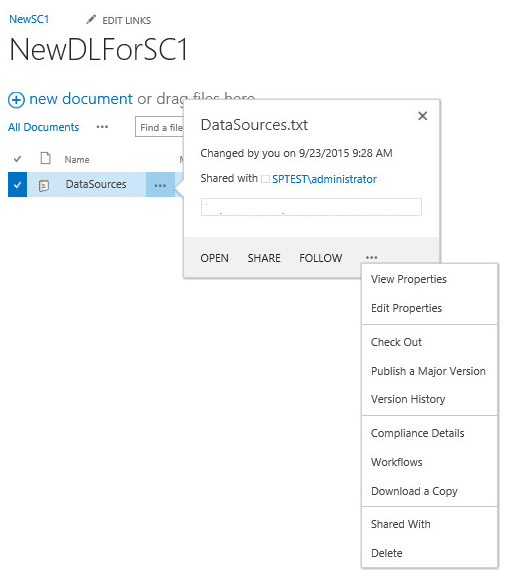Click the new document plus icon
This screenshot has width=508, height=575.
[17, 100]
